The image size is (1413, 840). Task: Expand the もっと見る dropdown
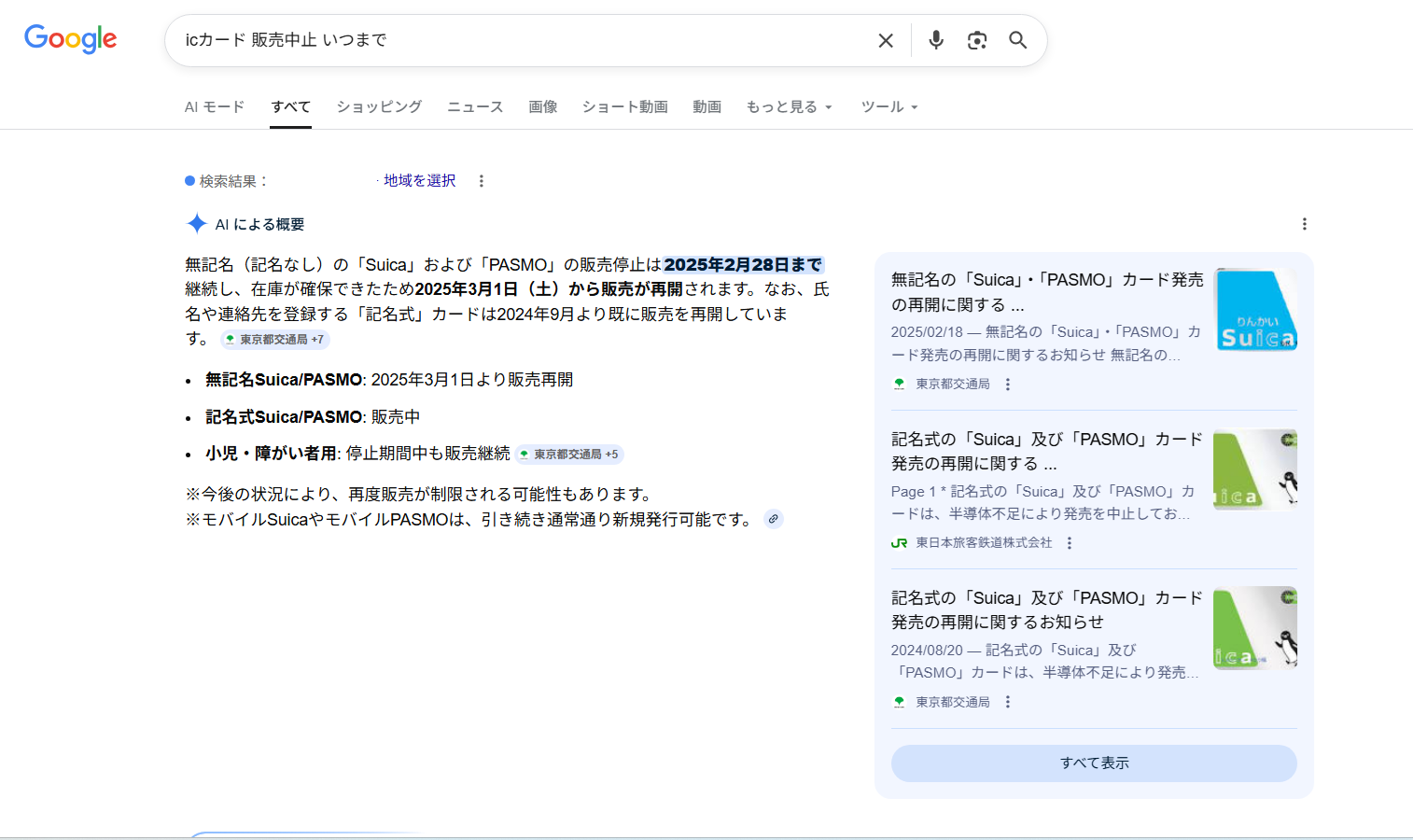[x=790, y=106]
